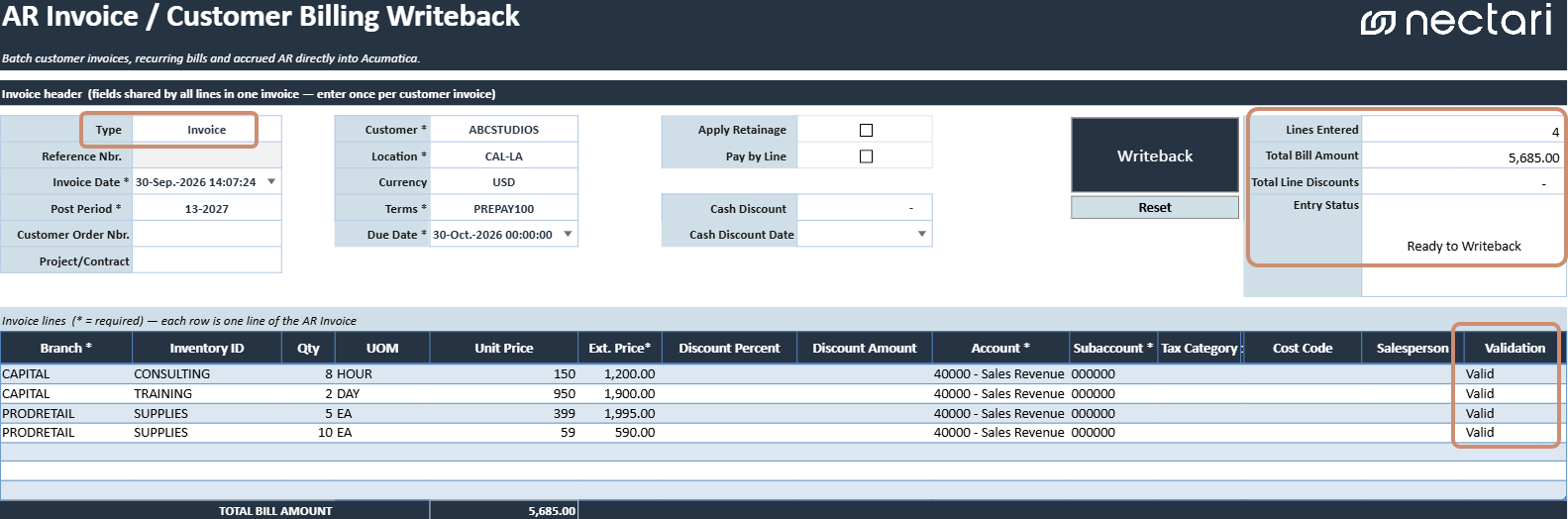Click the Writeback button
The width and height of the screenshot is (1568, 519).
click(x=1155, y=156)
